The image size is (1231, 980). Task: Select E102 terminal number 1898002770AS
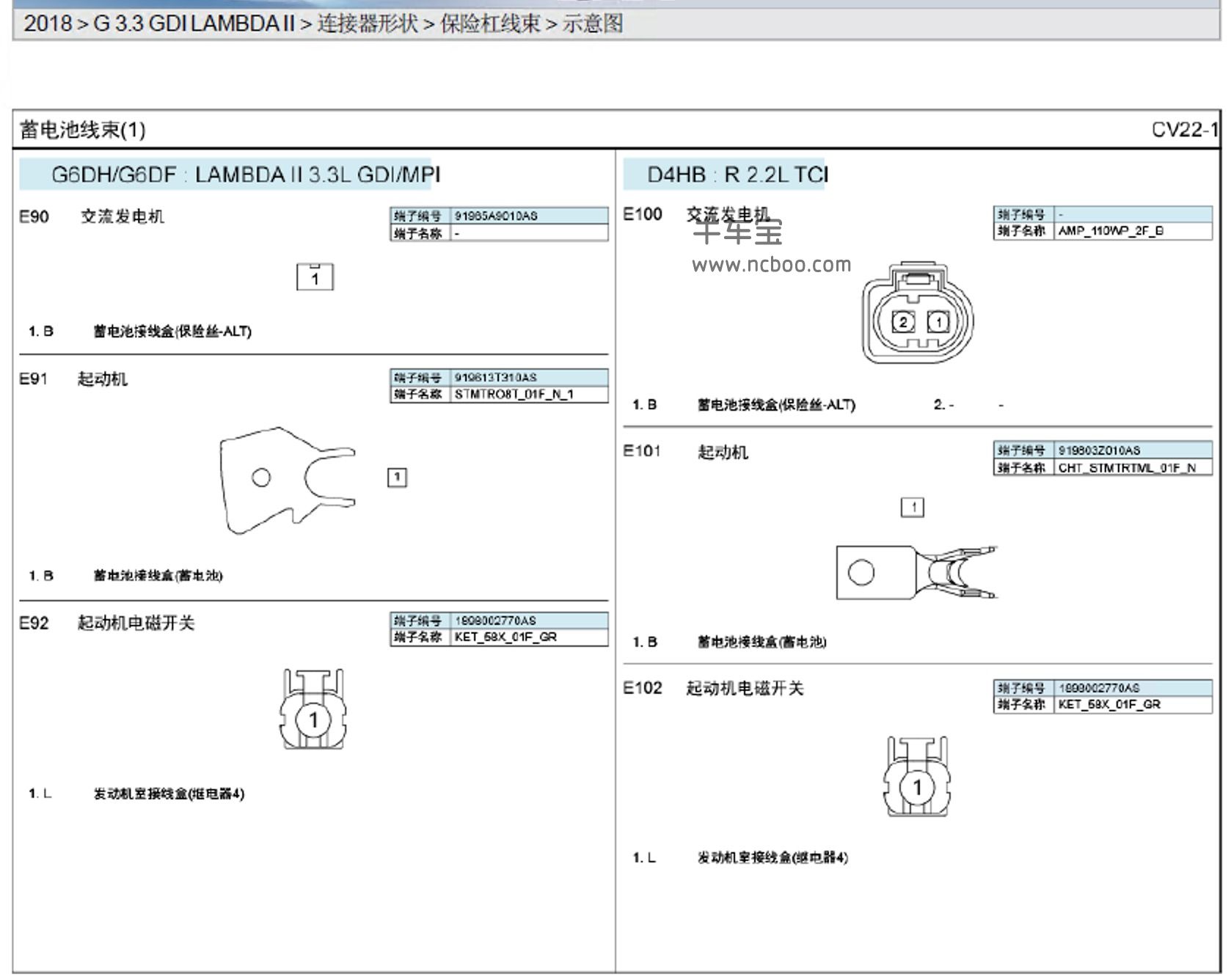click(x=1099, y=688)
